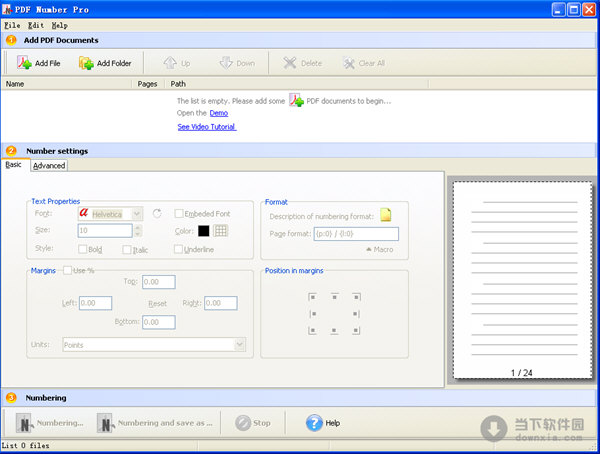Expand the Macro menu
Screen dimensions: 600x454
380,249
